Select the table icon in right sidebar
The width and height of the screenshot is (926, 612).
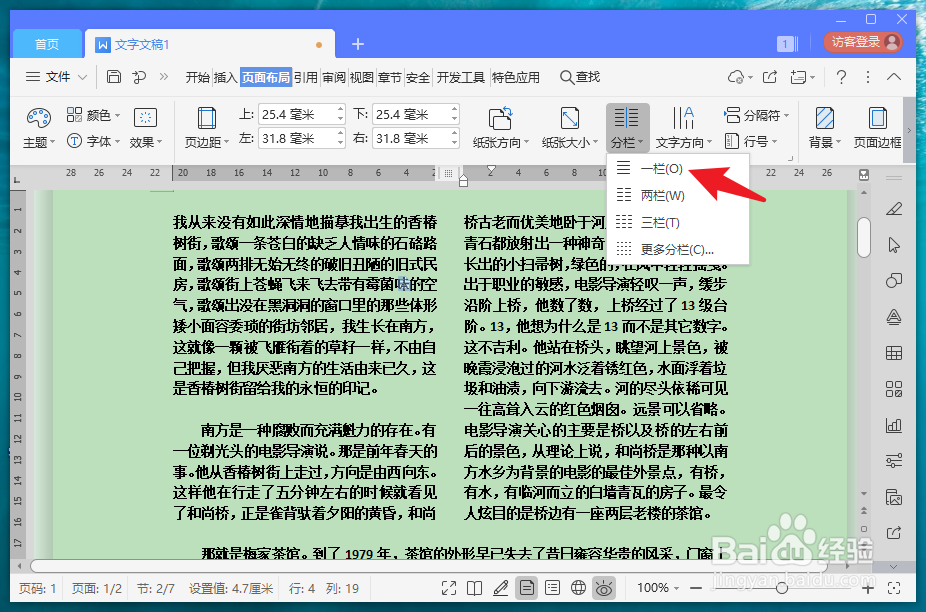pos(893,353)
